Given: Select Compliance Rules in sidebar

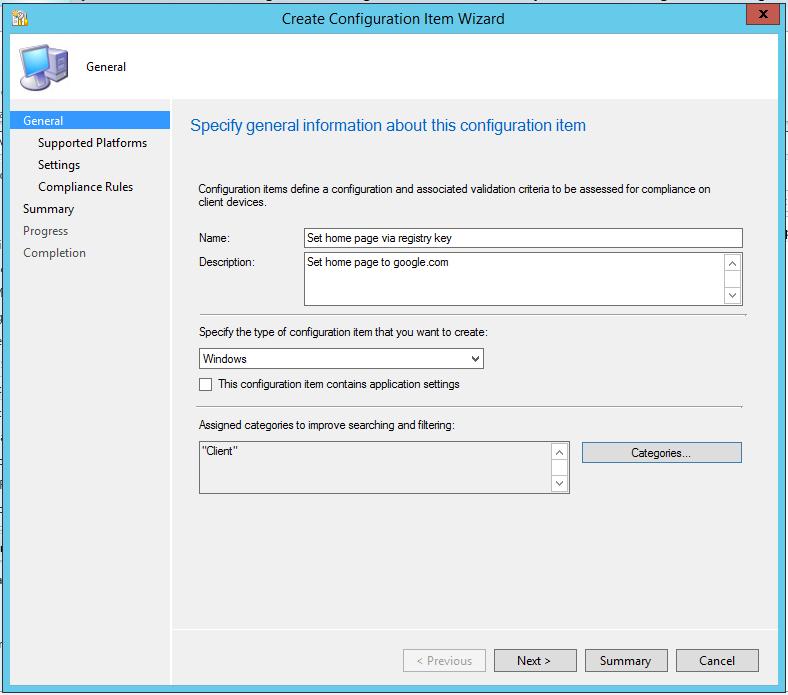Looking at the screenshot, I should click(x=85, y=187).
